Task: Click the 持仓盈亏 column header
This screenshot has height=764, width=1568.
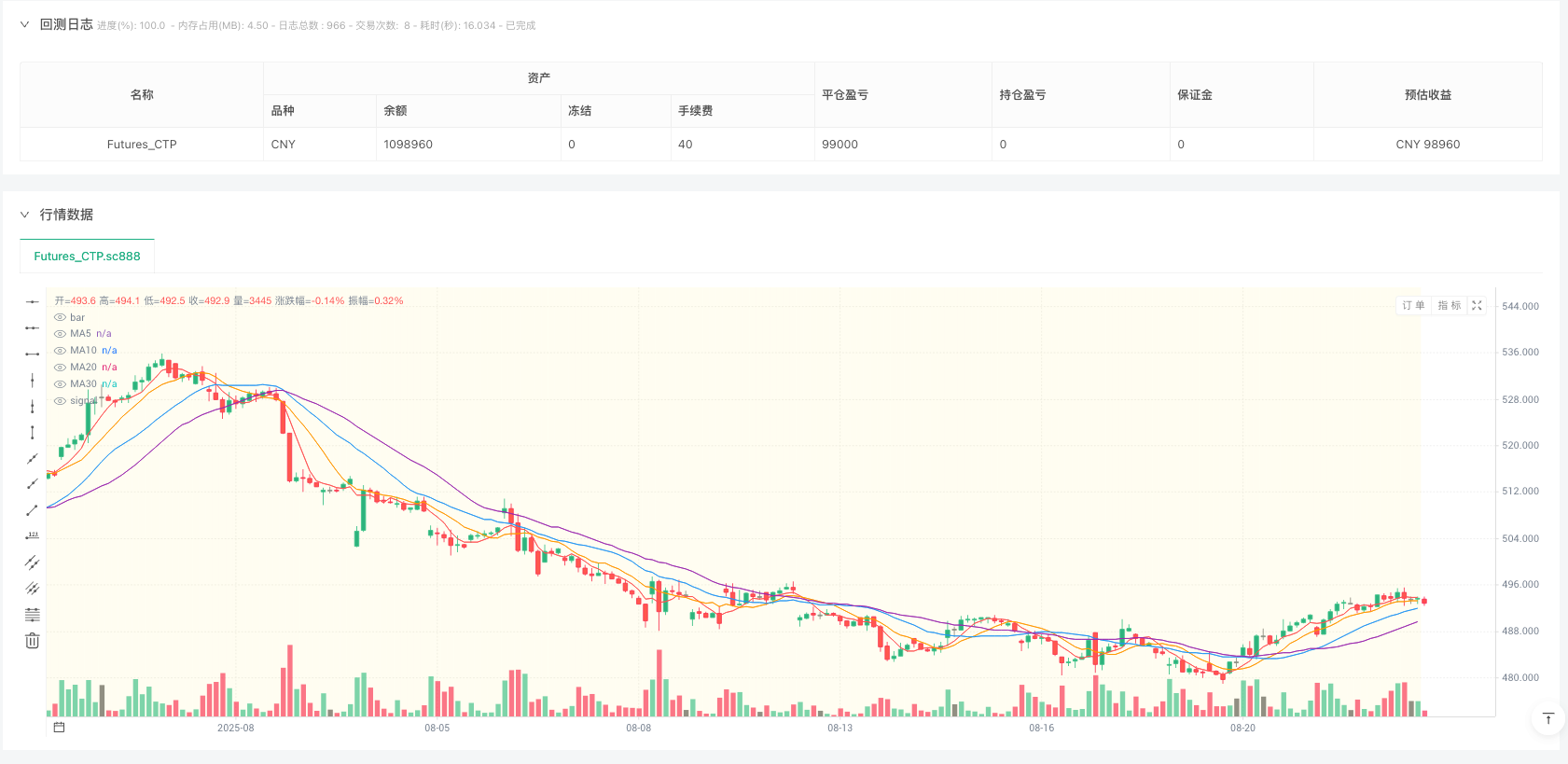Action: click(1081, 95)
